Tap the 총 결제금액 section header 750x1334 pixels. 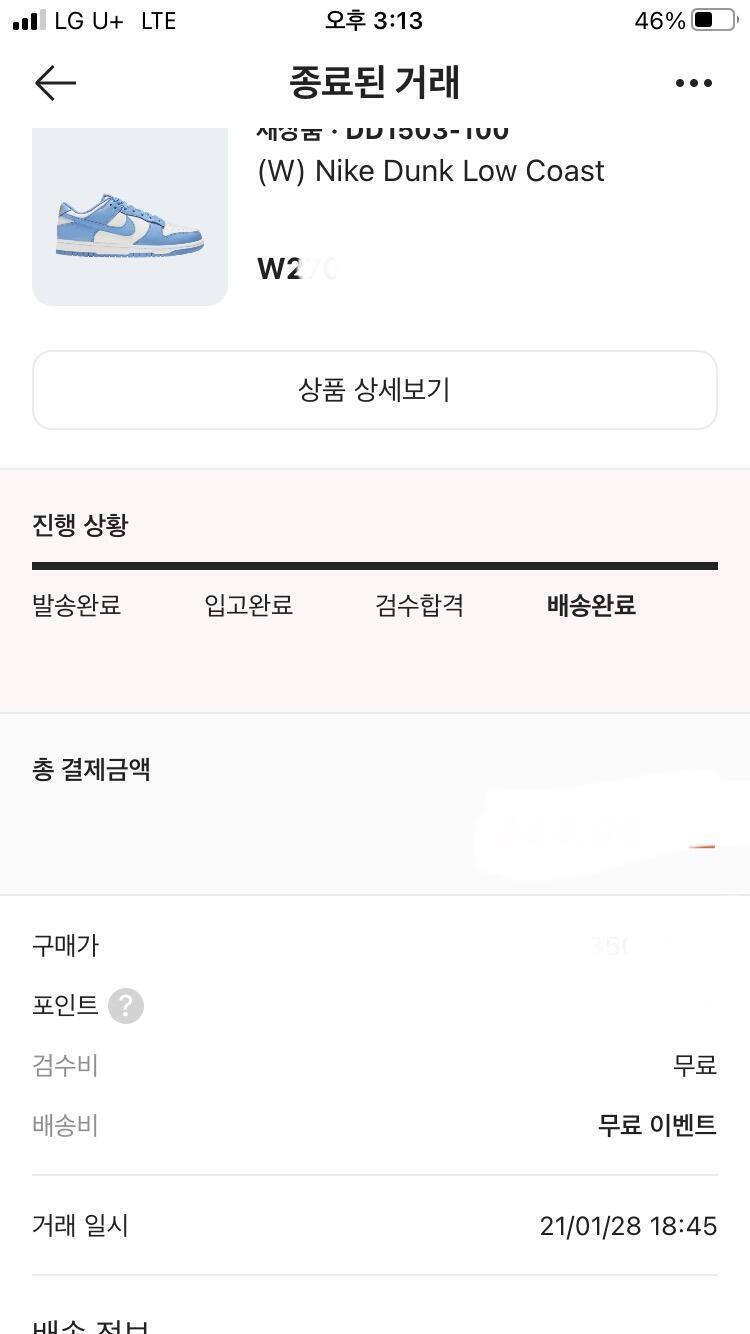(91, 769)
